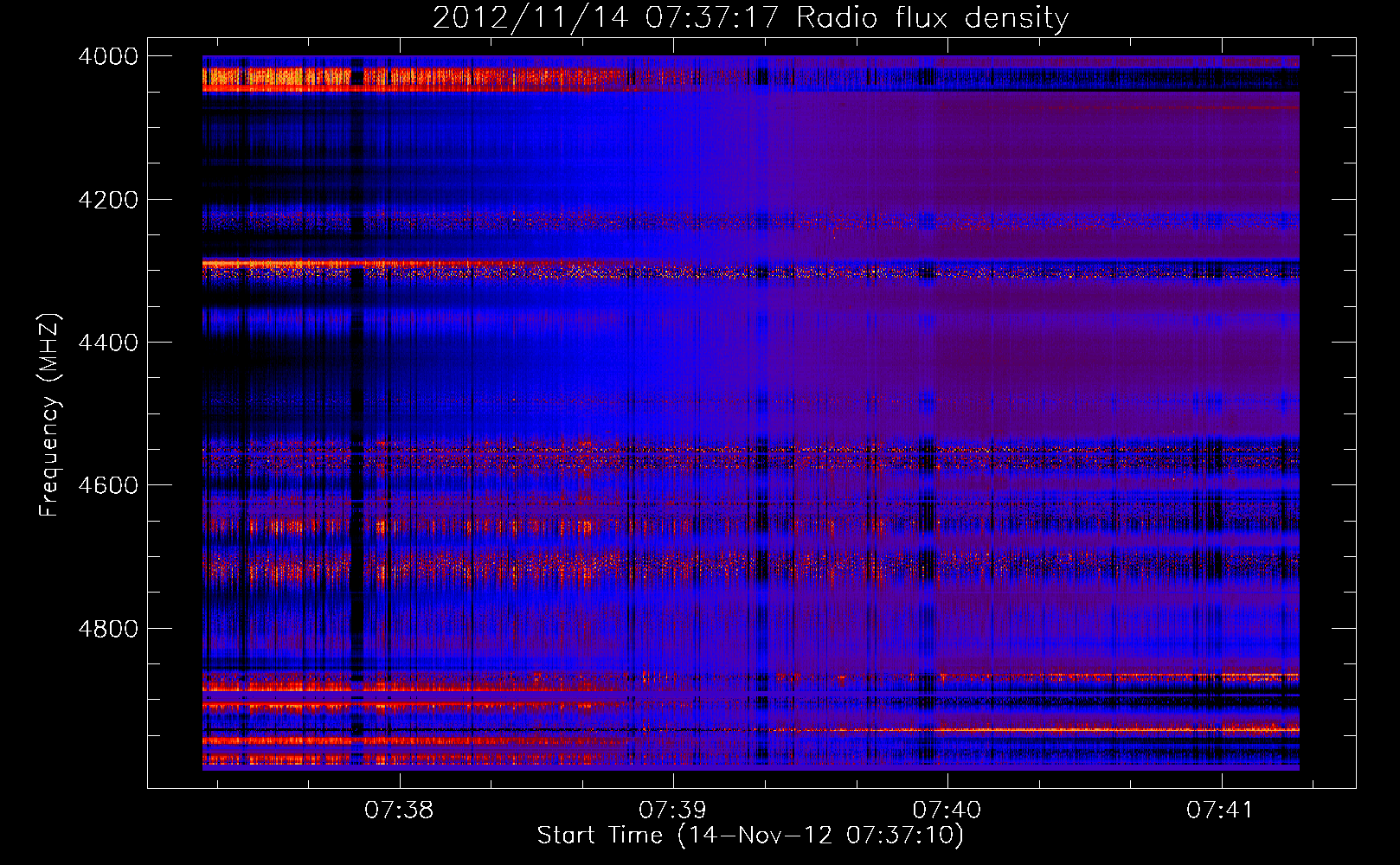Click the 07:41 time tick label
Viewport: 1400px width, 865px height.
pos(1221,810)
